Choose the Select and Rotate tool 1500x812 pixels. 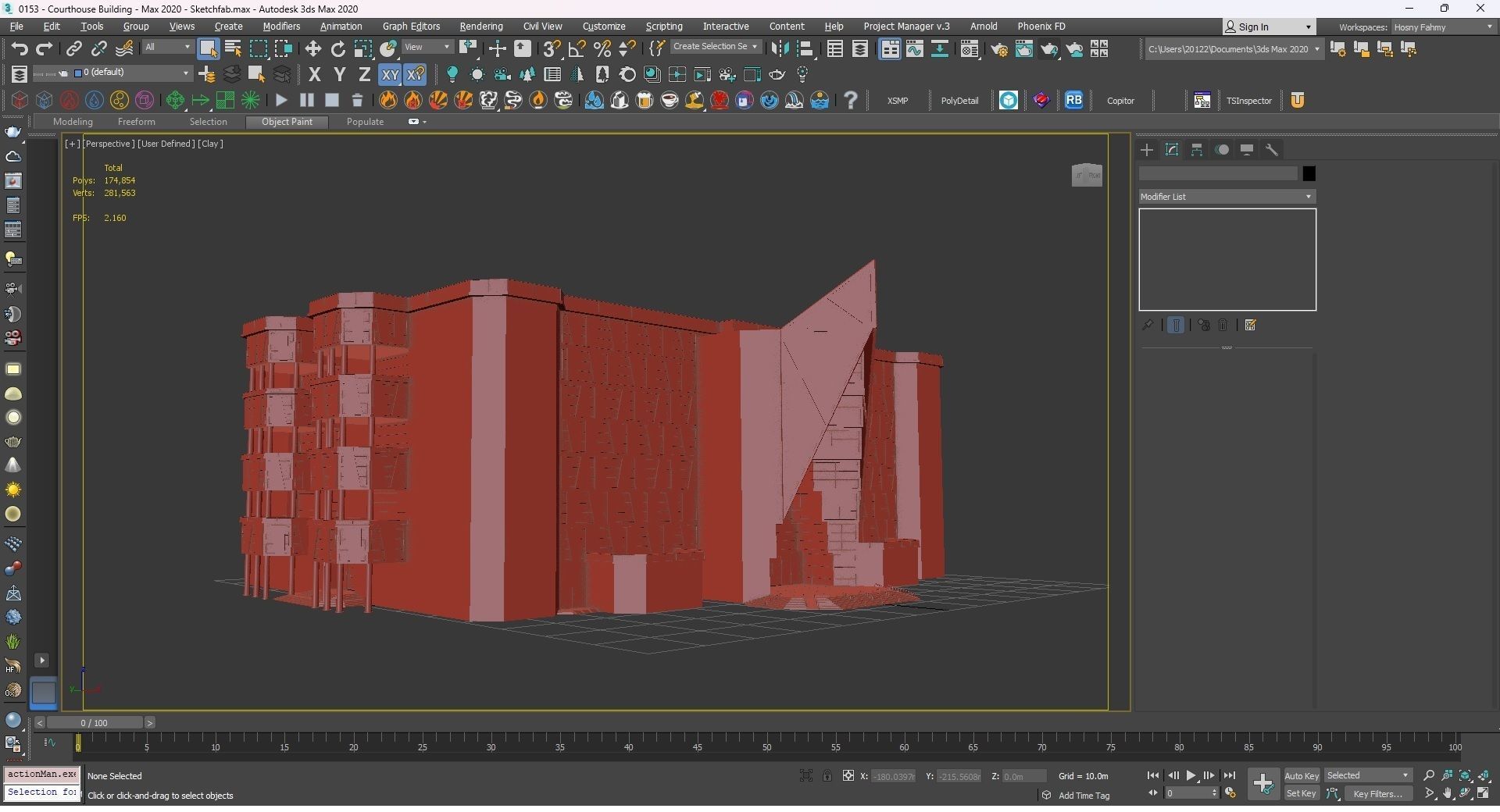[x=337, y=48]
